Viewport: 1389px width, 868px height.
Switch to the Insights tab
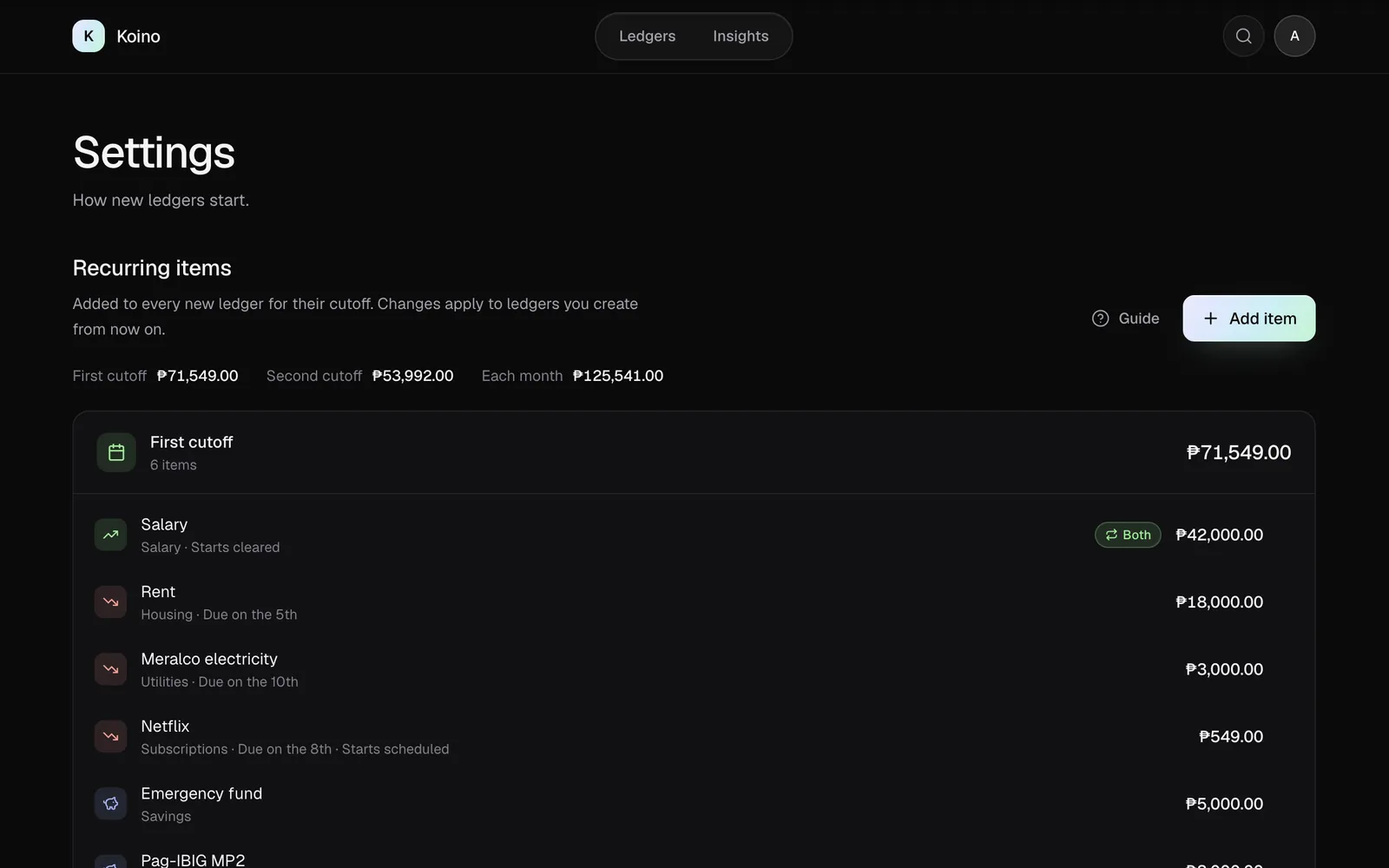(741, 36)
